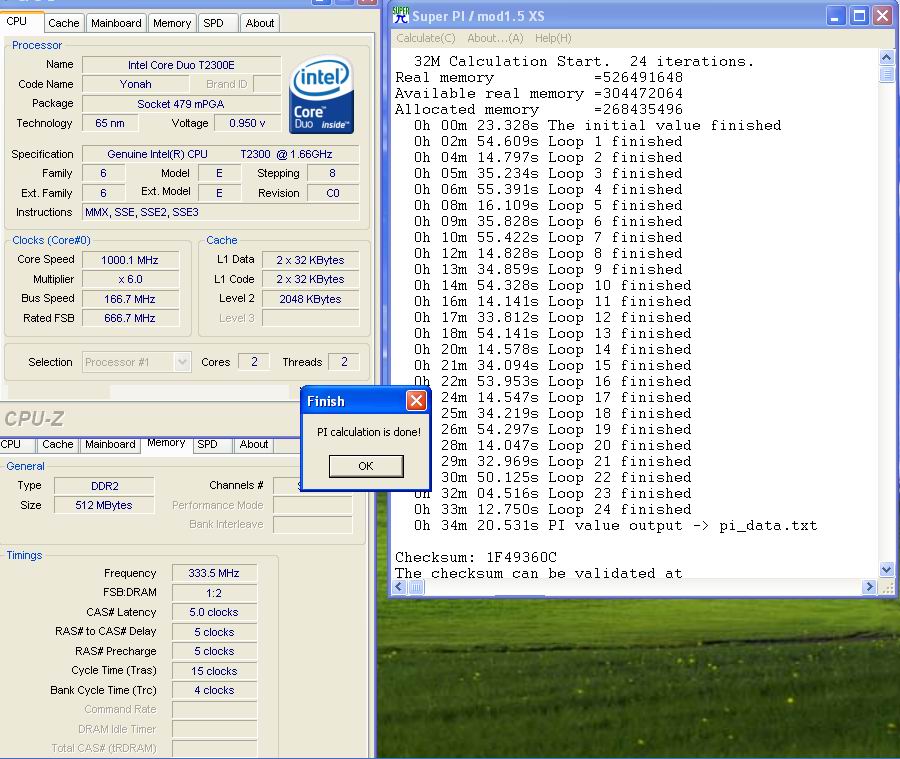Viewport: 900px width, 759px height.
Task: Click the processor Name field Intel Core Duo T2300E
Action: coord(181,65)
